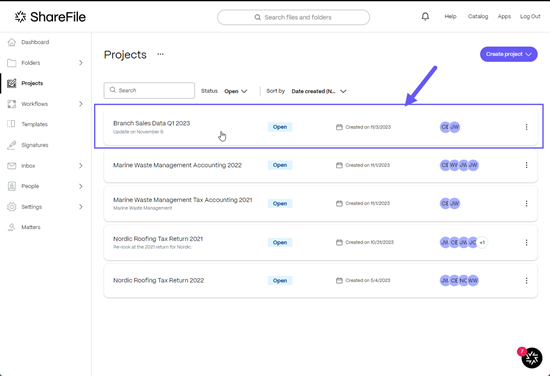Expand the Folders sidebar chevron
The width and height of the screenshot is (550, 376).
click(x=81, y=63)
